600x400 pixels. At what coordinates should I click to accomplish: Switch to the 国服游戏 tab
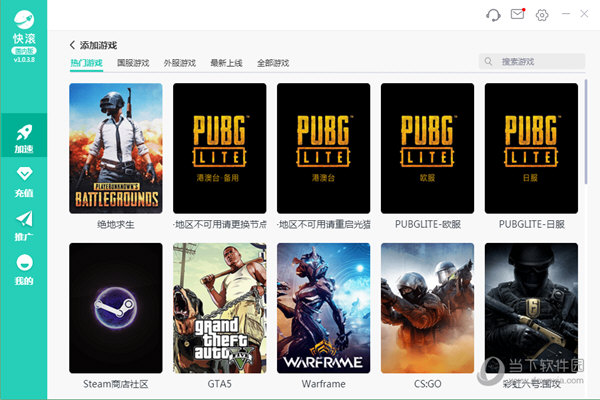pyautogui.click(x=132, y=63)
